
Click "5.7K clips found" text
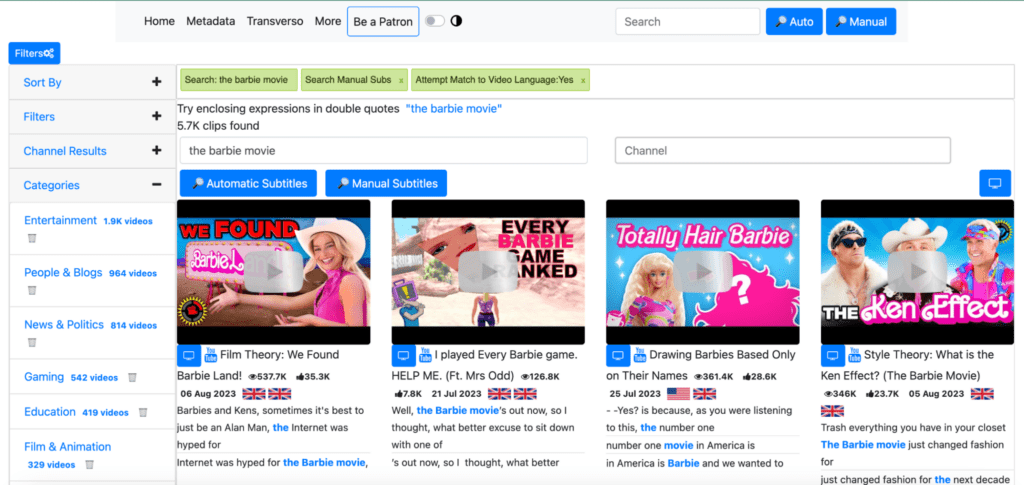point(218,126)
